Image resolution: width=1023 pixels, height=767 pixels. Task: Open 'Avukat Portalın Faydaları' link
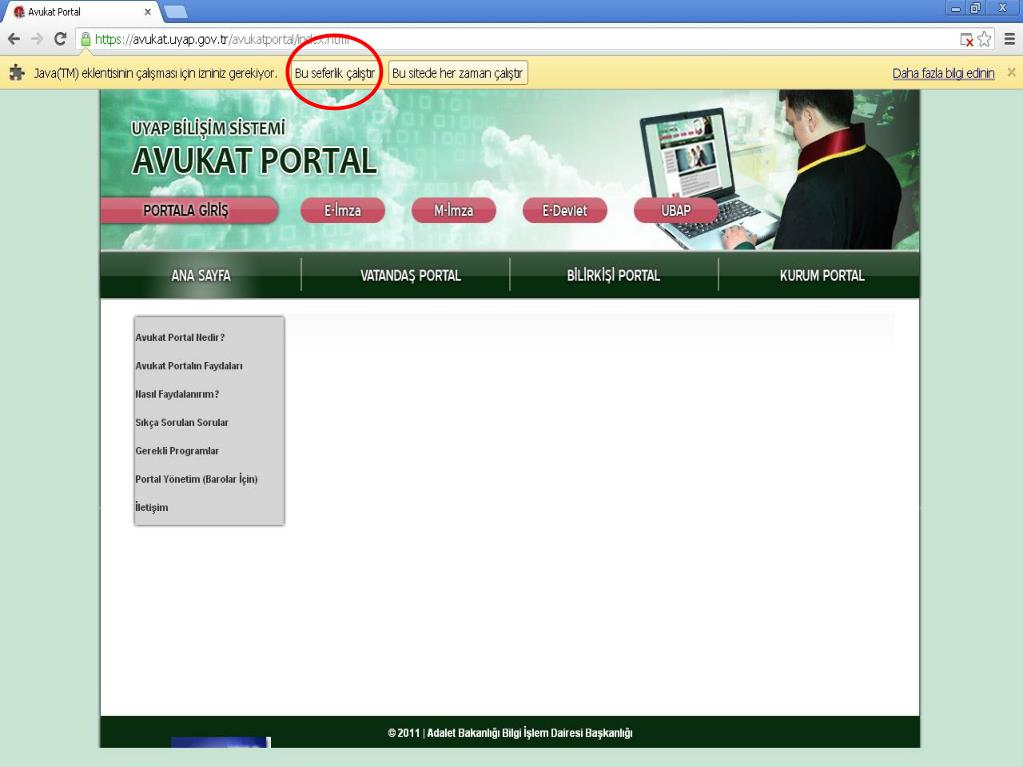point(189,366)
